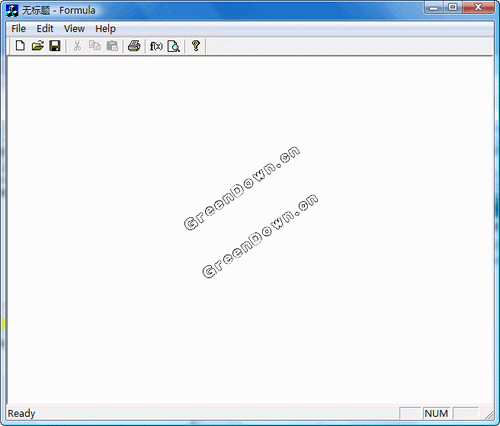Open the f(x) formula function tool
Image resolution: width=500 pixels, height=426 pixels.
[x=156, y=46]
